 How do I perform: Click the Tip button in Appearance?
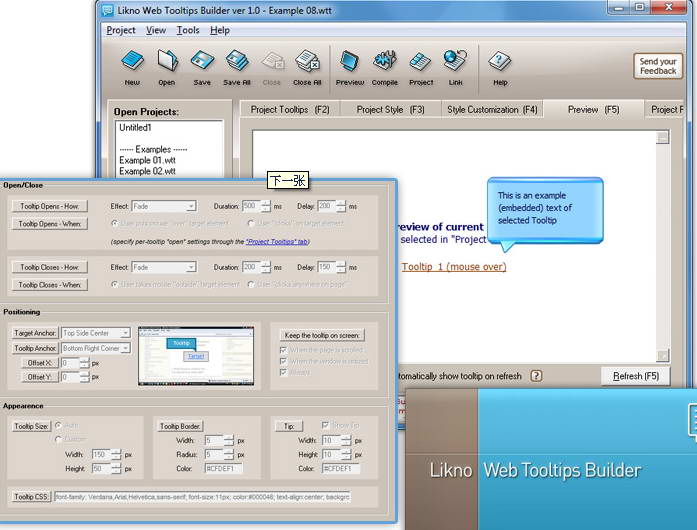[289, 426]
